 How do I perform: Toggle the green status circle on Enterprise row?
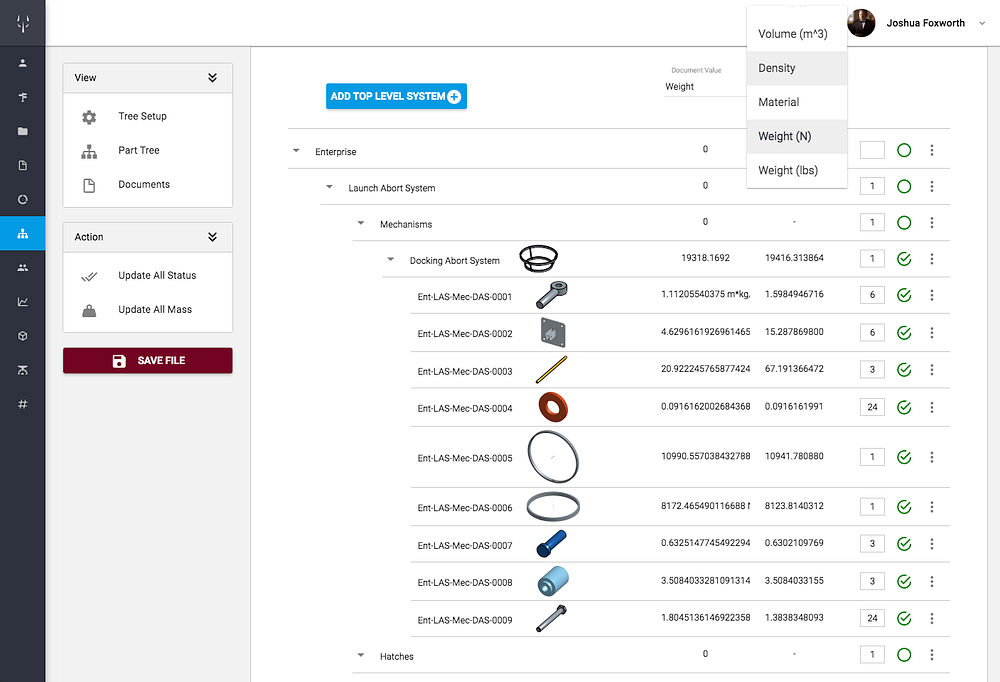tap(904, 150)
